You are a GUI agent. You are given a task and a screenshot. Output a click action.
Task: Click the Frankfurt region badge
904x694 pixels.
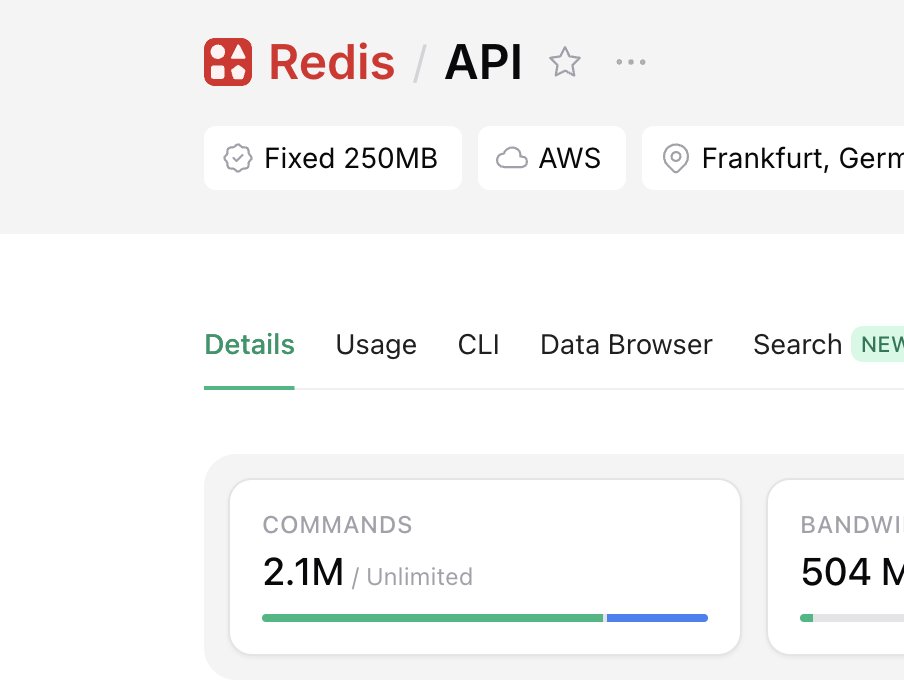pos(773,158)
